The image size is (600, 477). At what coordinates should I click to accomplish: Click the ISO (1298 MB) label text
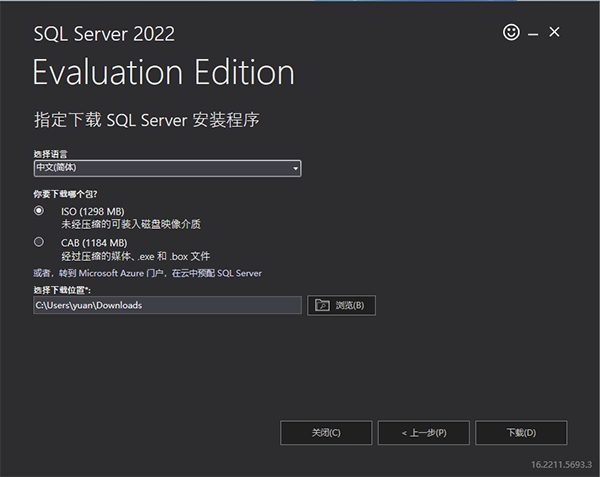(93, 212)
